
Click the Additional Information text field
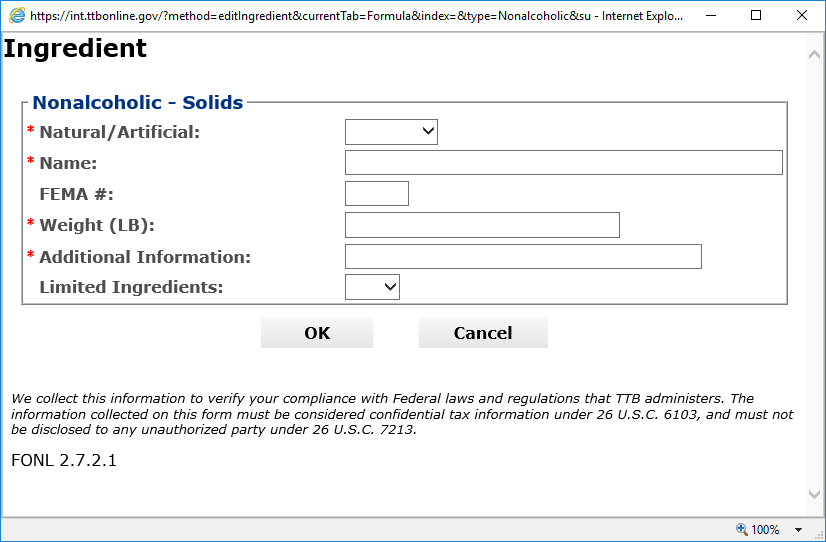[523, 257]
